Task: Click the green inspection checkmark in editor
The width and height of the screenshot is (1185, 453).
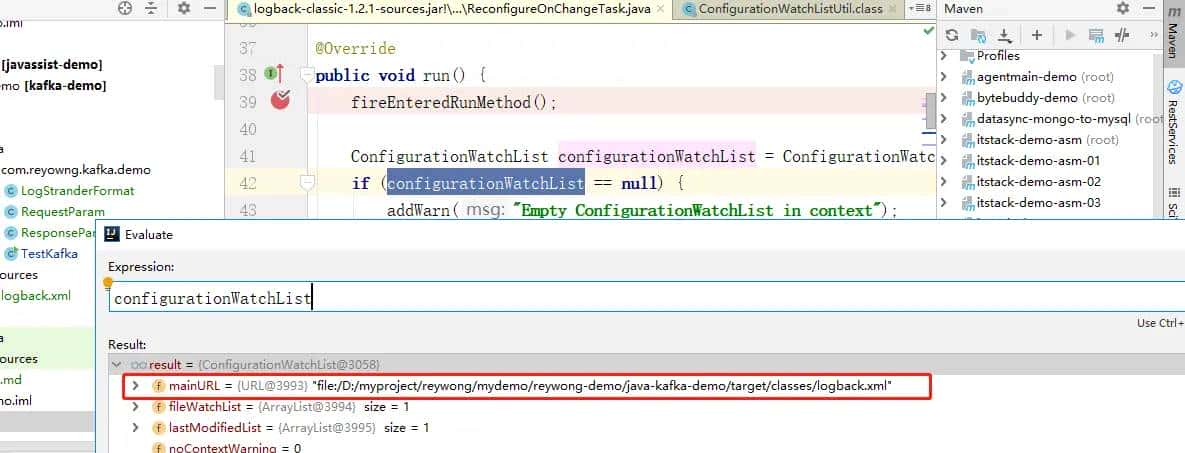Action: coord(929,31)
